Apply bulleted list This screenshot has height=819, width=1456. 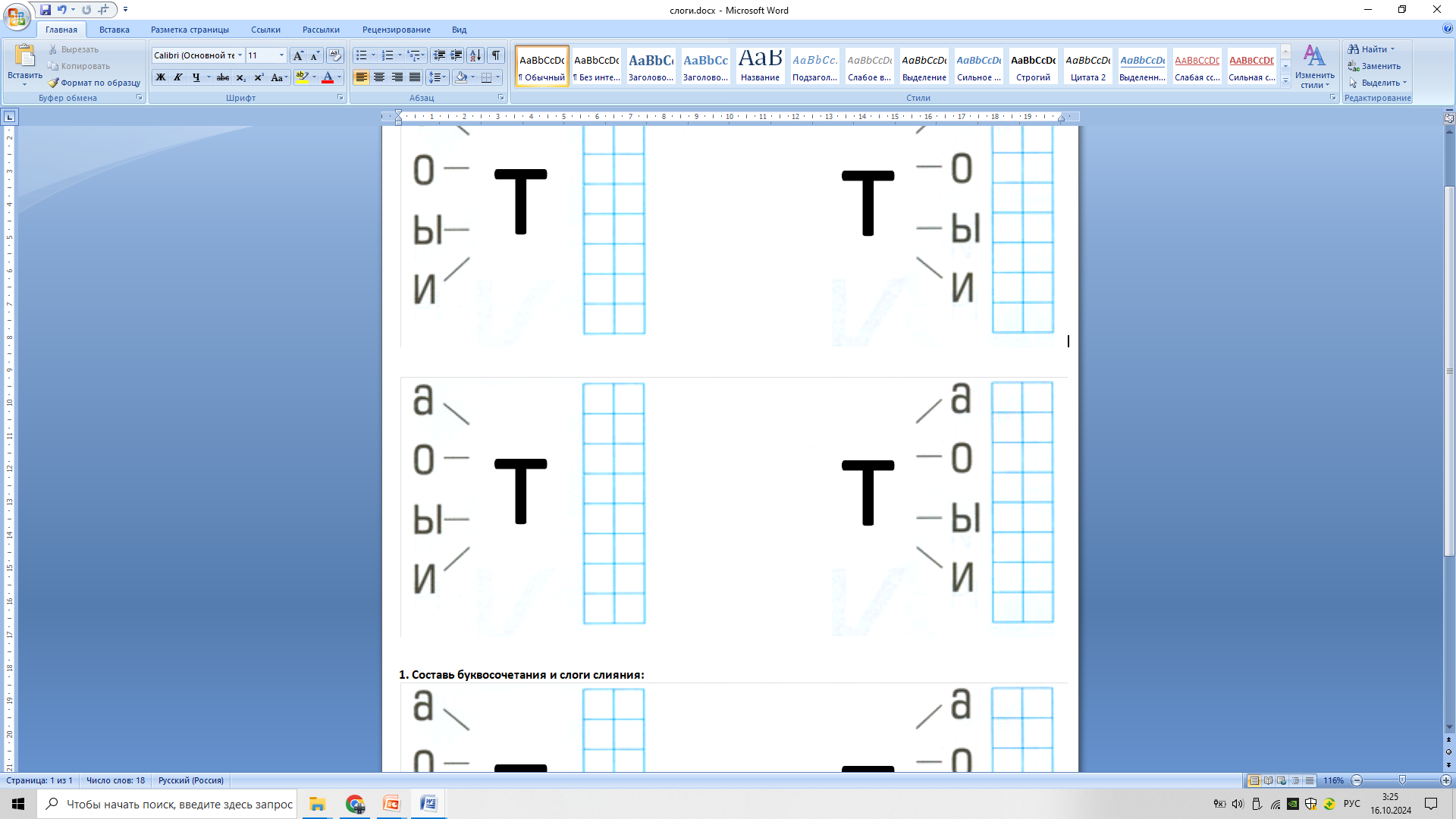(x=362, y=55)
